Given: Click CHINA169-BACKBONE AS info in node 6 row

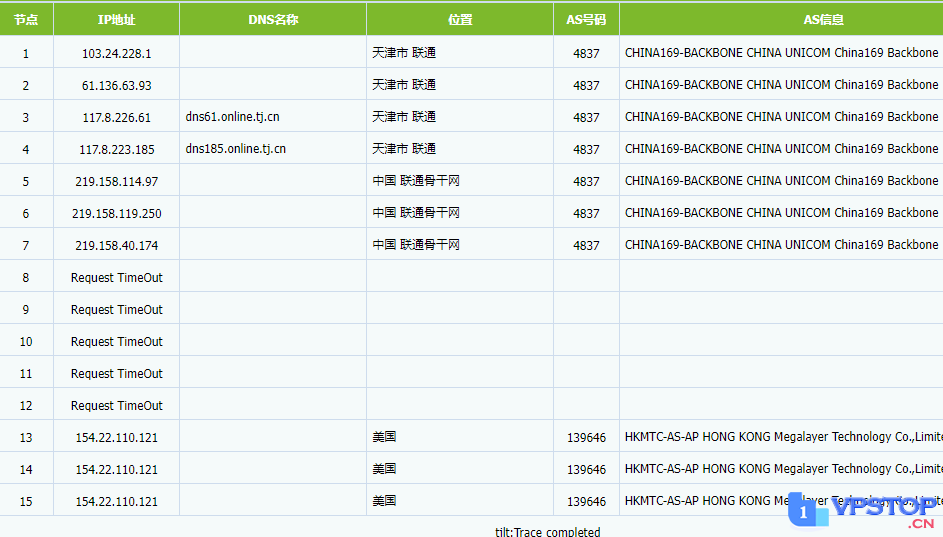Looking at the screenshot, I should click(781, 212).
